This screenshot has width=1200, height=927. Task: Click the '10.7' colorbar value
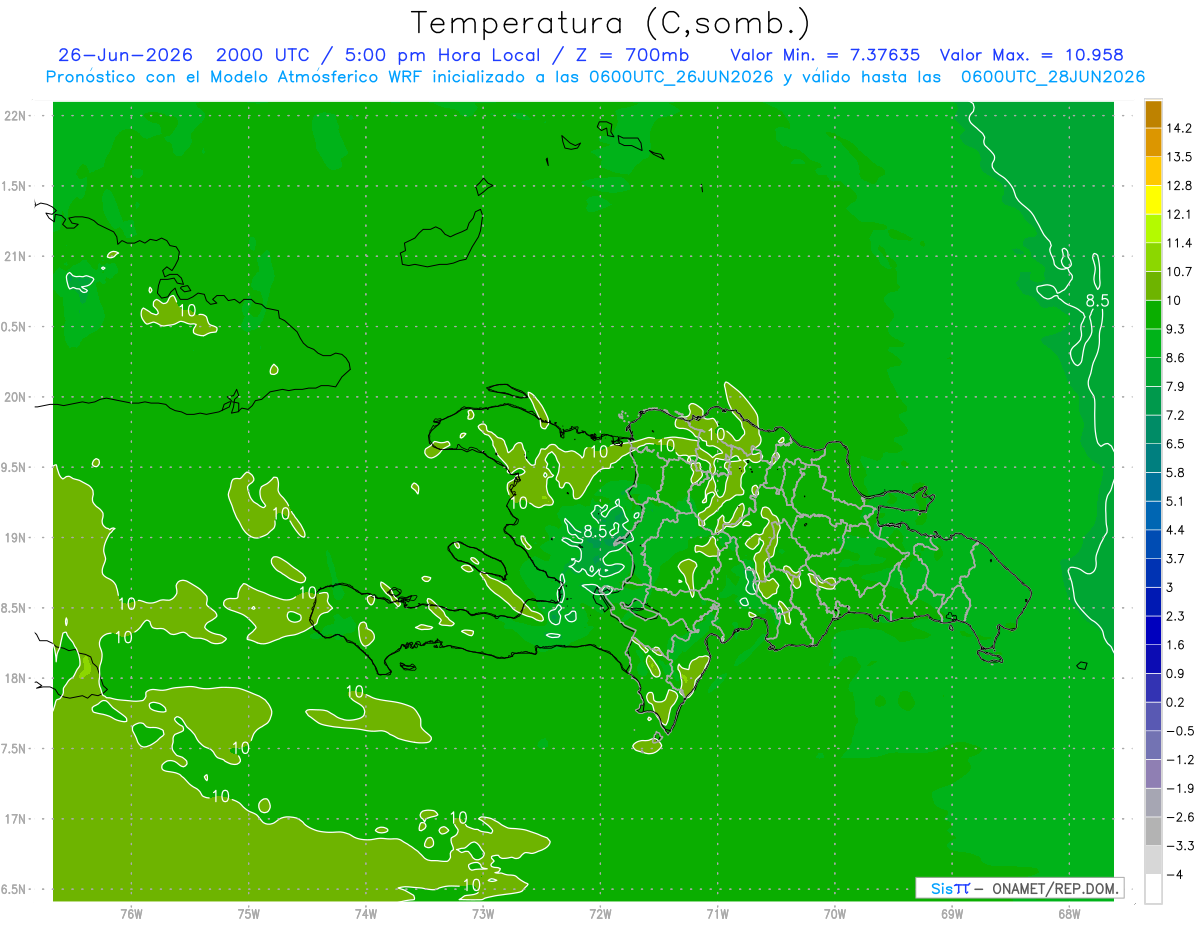(1179, 271)
